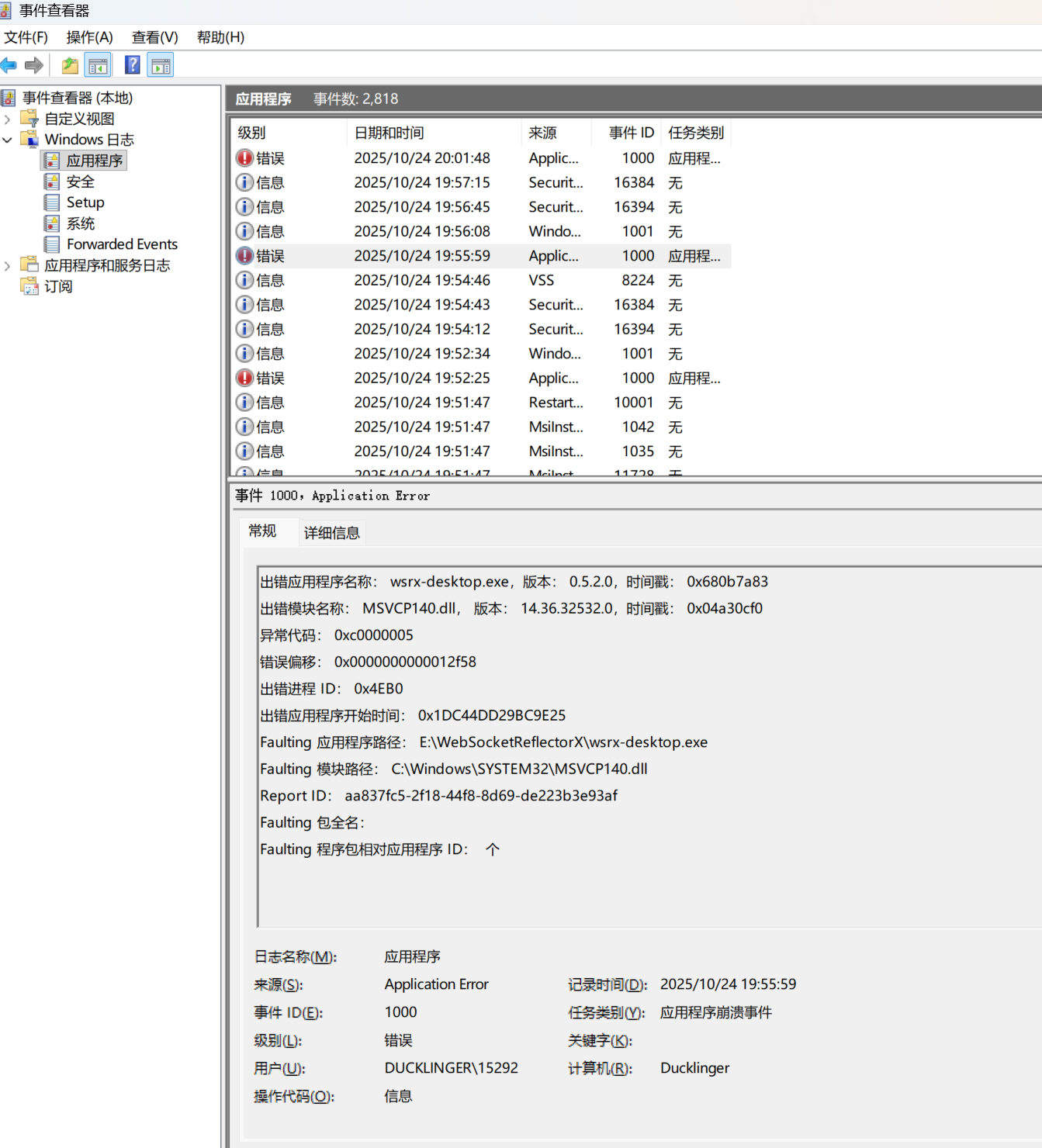This screenshot has width=1042, height=1148.
Task: Open Help via blue question mark icon
Action: click(x=133, y=66)
